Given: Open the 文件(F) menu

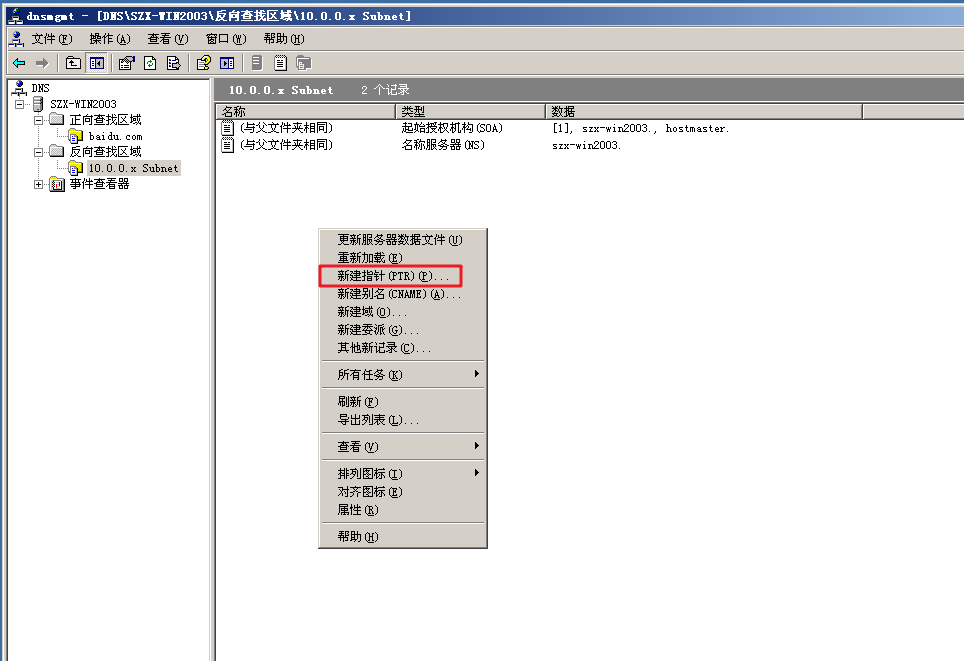Looking at the screenshot, I should coord(52,39).
